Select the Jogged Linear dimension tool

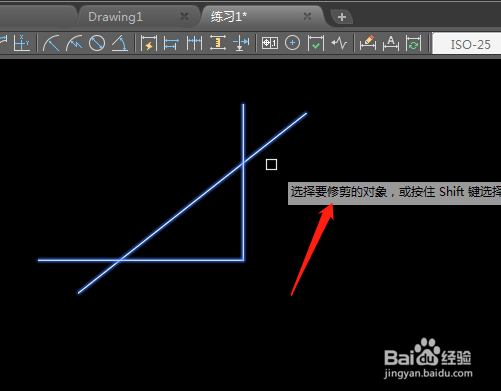pos(339,43)
